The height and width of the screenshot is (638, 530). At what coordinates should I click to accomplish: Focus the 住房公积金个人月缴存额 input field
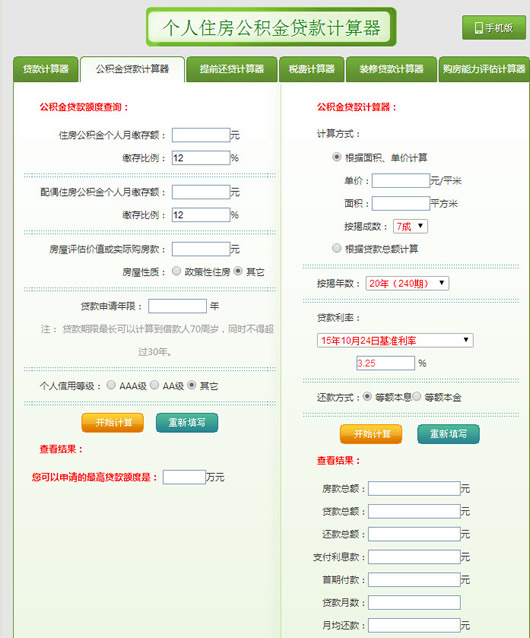click(x=201, y=135)
